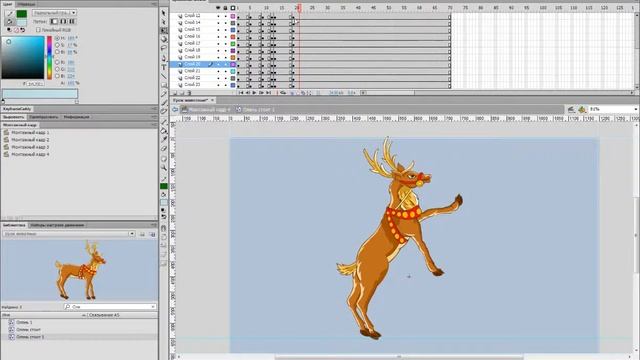Switch to the Выровнять tab

click(14, 117)
